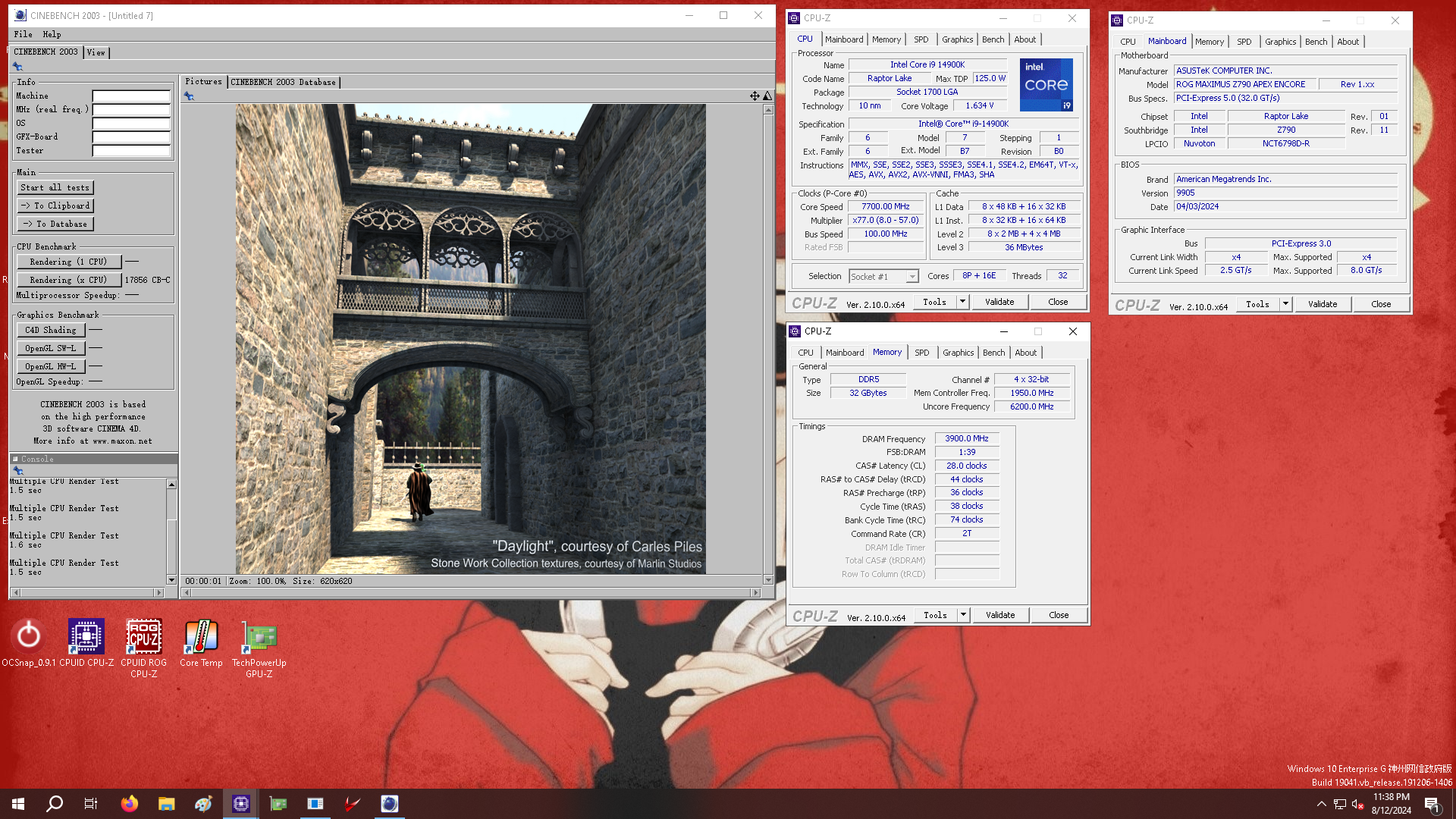Open the File menu in Cinebench
Screen dimensions: 1456x819
point(23,34)
